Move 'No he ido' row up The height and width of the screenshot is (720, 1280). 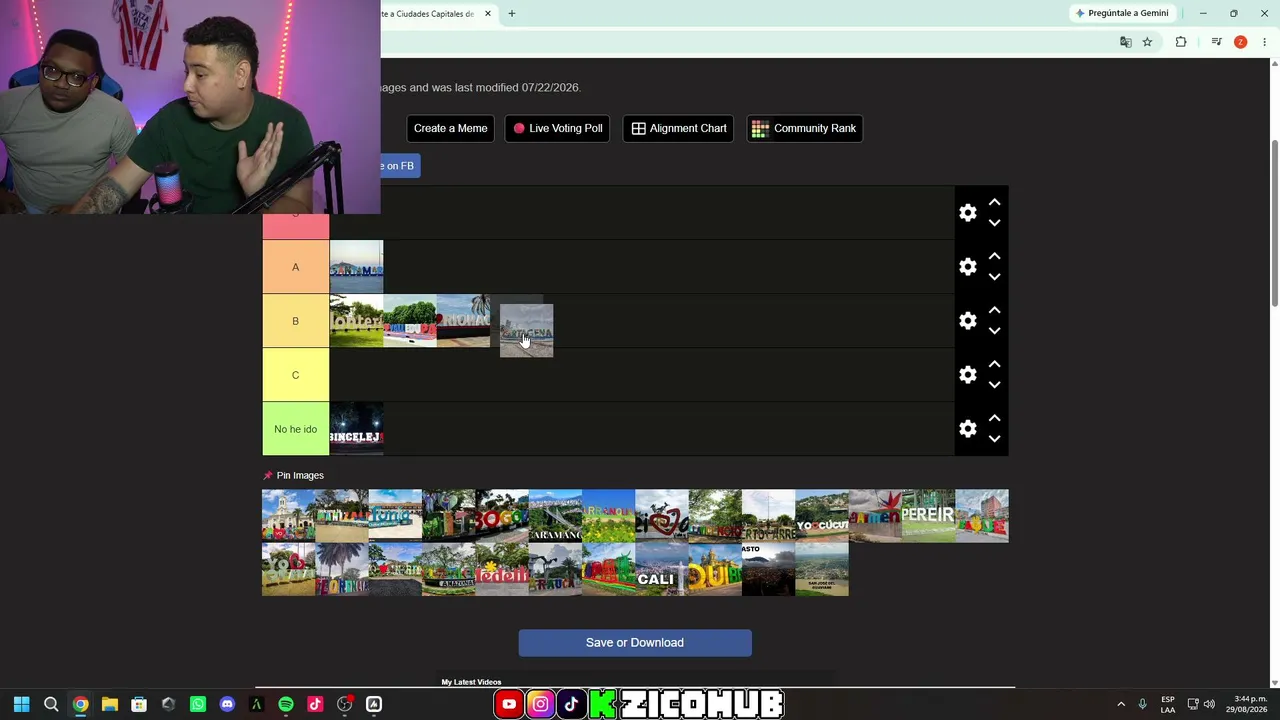[x=994, y=419]
